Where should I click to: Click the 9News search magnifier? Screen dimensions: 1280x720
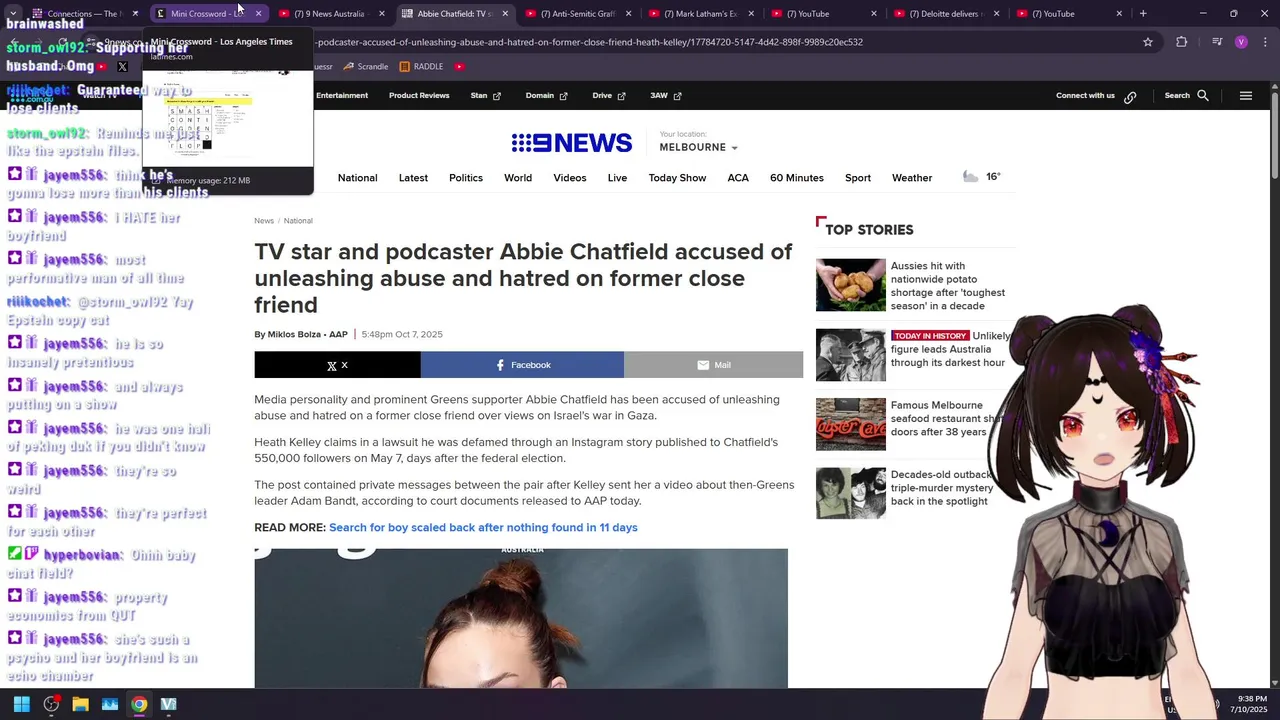pyautogui.click(x=1203, y=96)
